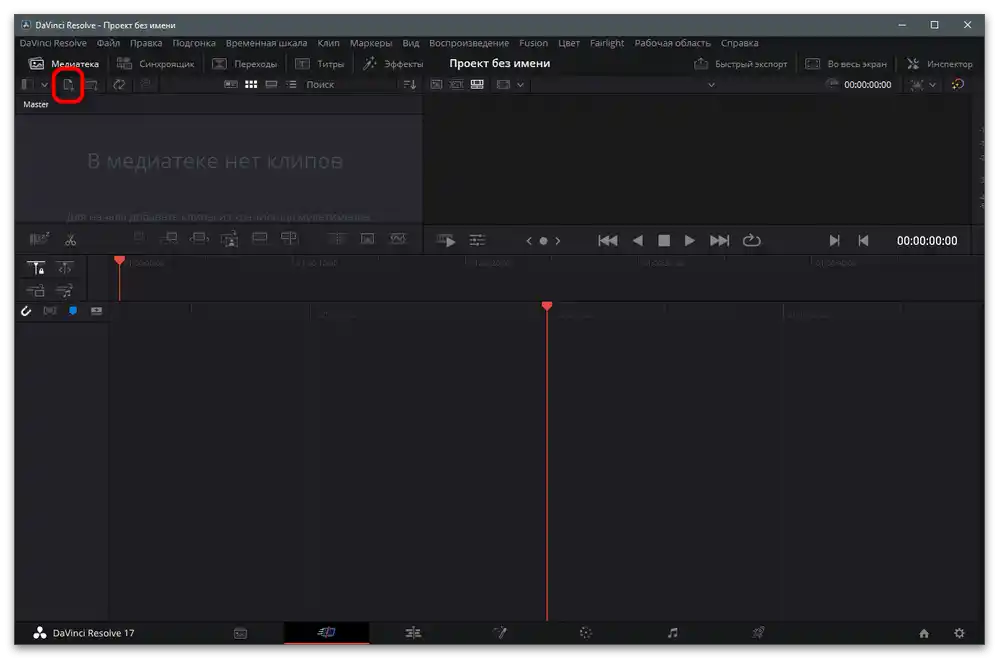Play the timeline forward
The width and height of the screenshot is (999, 659).
(x=689, y=240)
